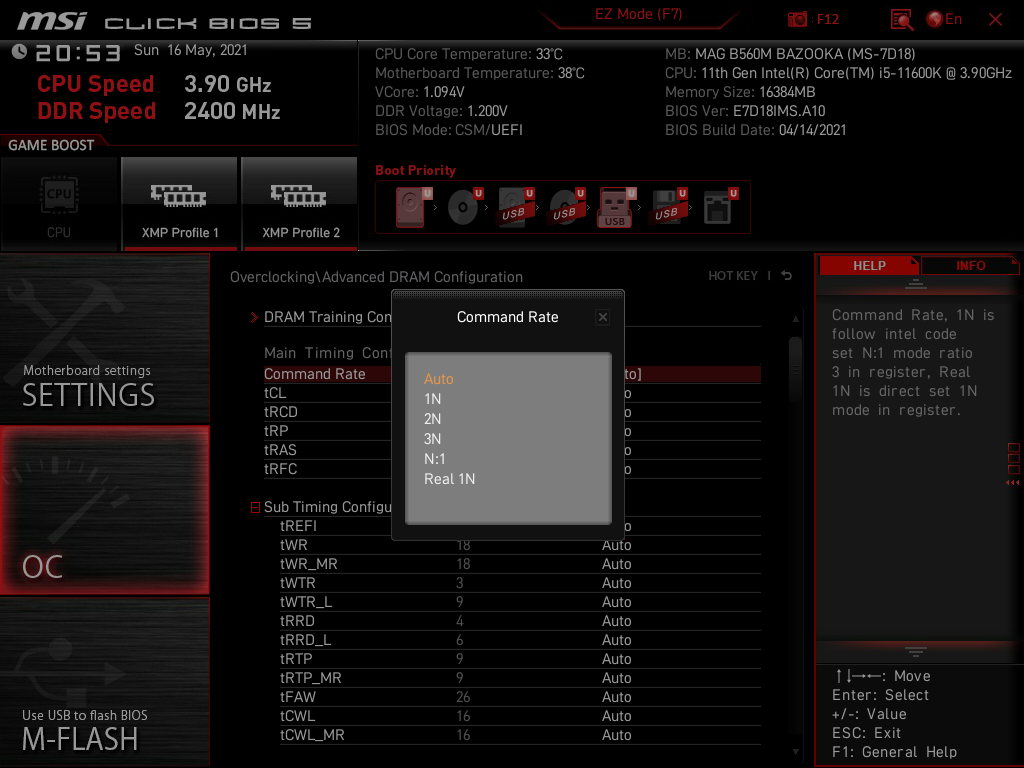The image size is (1024, 768).
Task: Click the system clock time display
Action: pyautogui.click(x=78, y=53)
